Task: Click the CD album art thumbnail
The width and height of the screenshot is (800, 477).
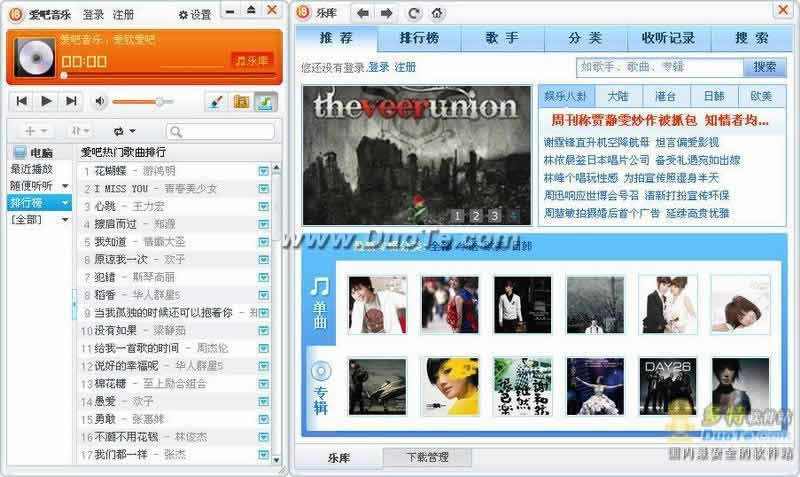Action: coord(35,58)
